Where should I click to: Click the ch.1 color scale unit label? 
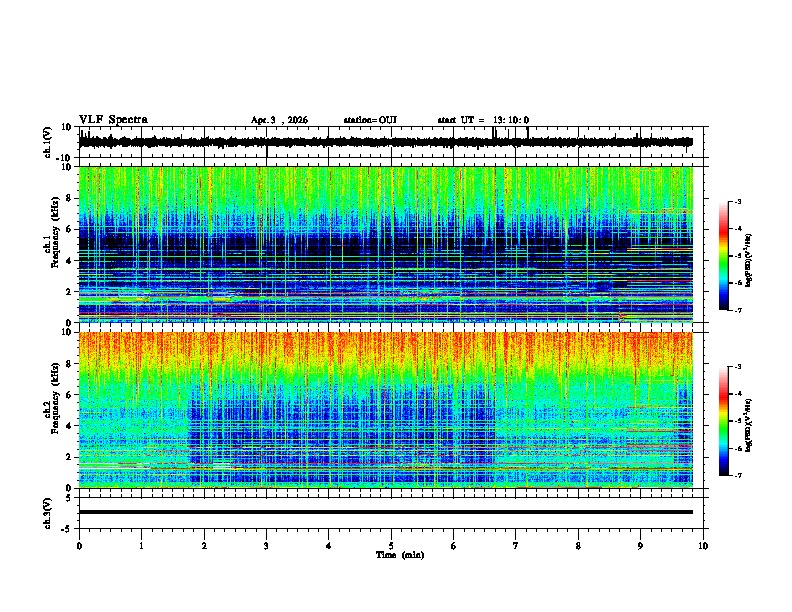pos(749,261)
